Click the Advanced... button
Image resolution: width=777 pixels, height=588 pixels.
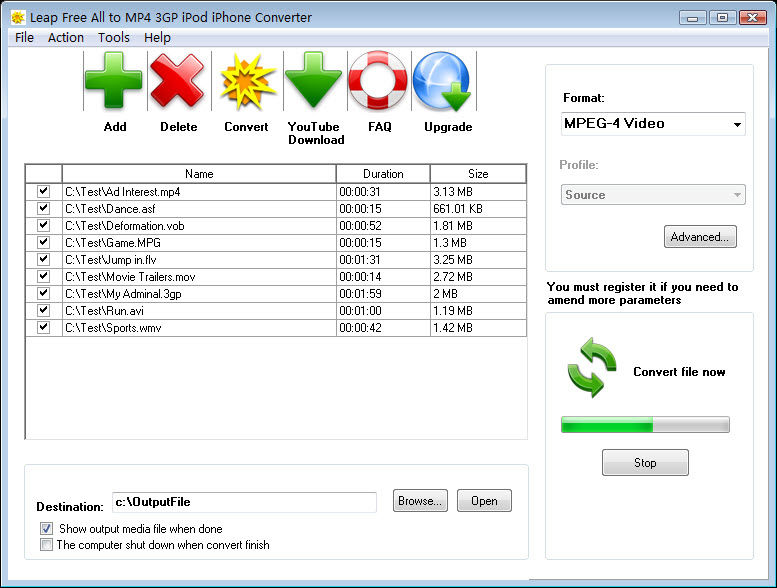700,237
